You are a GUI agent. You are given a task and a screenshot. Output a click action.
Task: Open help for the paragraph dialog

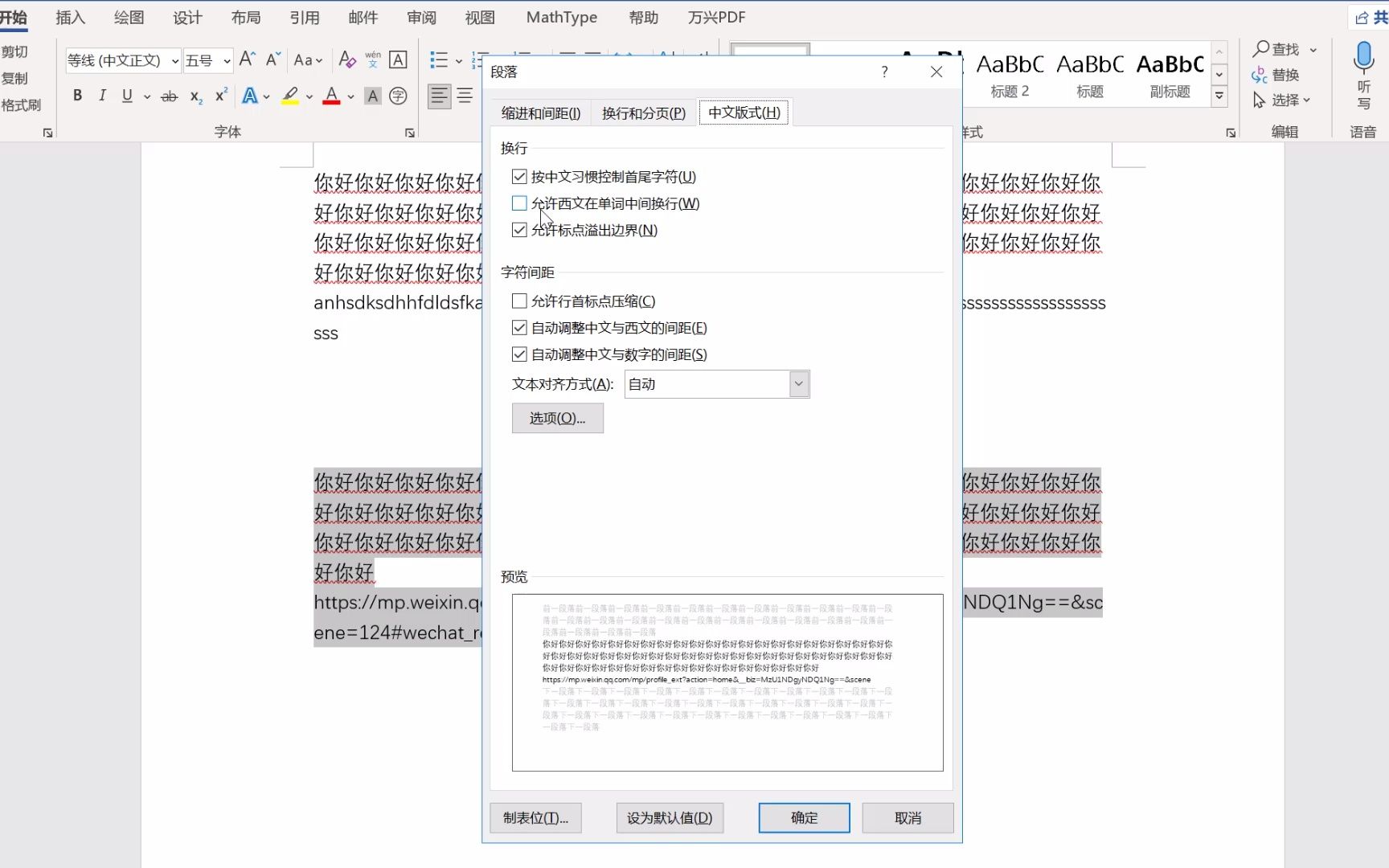click(x=884, y=72)
